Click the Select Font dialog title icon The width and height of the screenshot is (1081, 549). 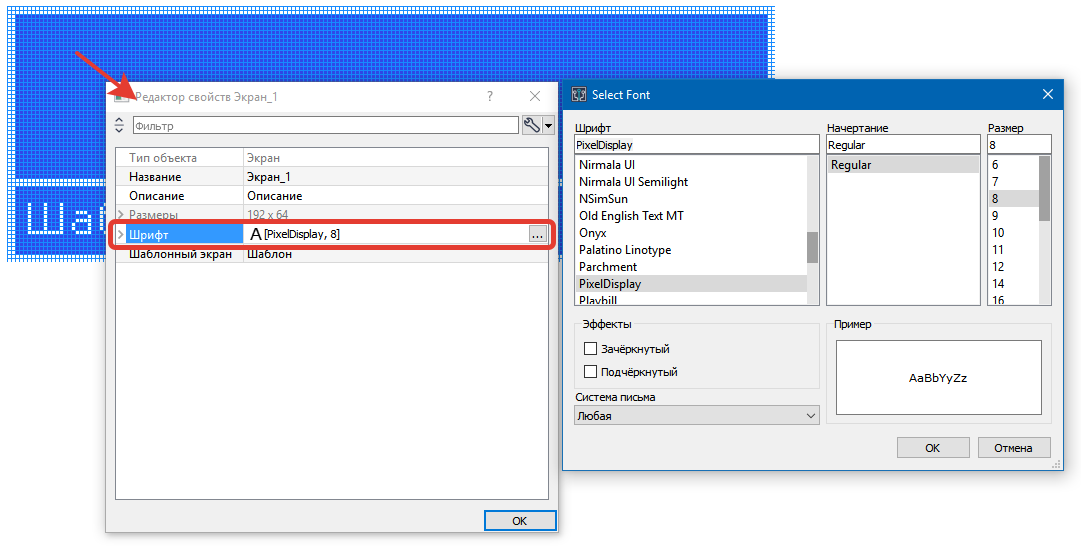578,94
